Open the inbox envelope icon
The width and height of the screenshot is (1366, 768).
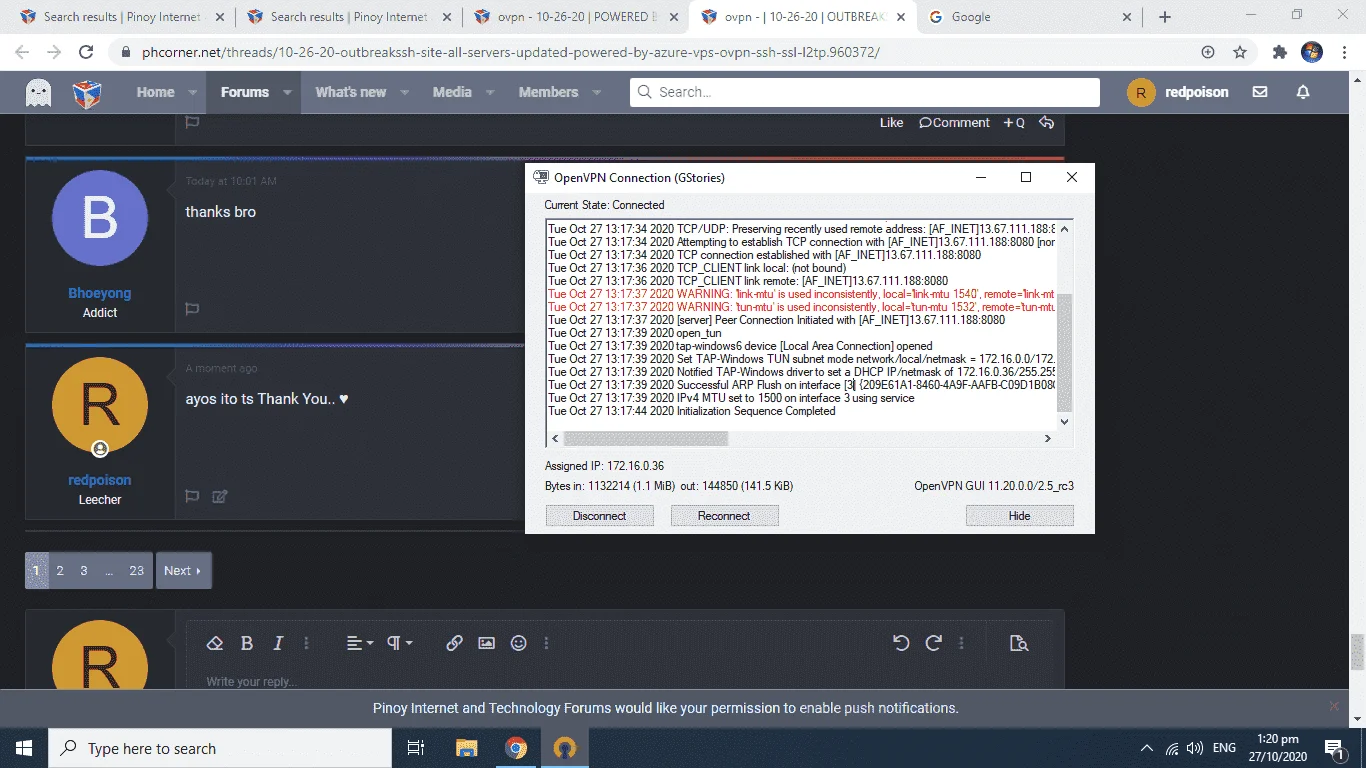pos(1260,92)
